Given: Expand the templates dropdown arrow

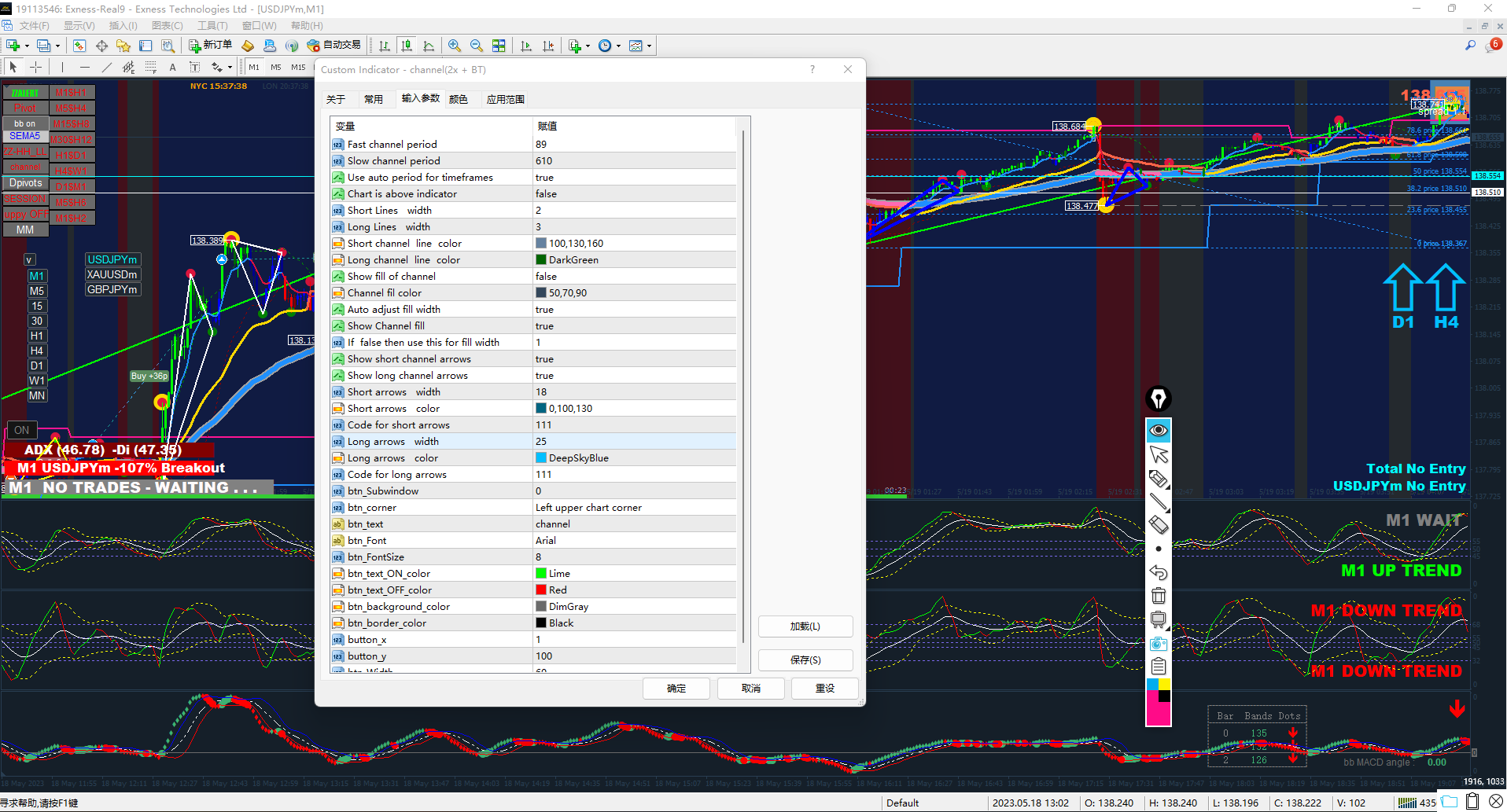Looking at the screenshot, I should [x=649, y=46].
